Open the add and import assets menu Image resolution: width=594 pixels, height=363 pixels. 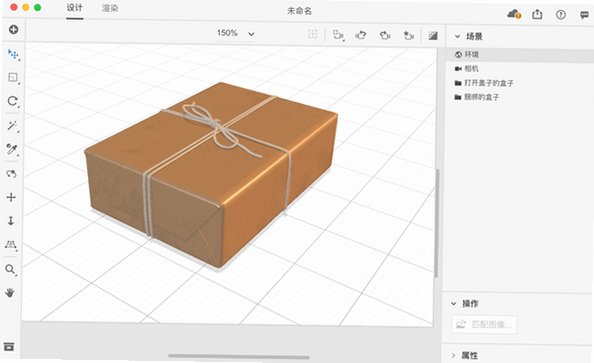pos(13,30)
